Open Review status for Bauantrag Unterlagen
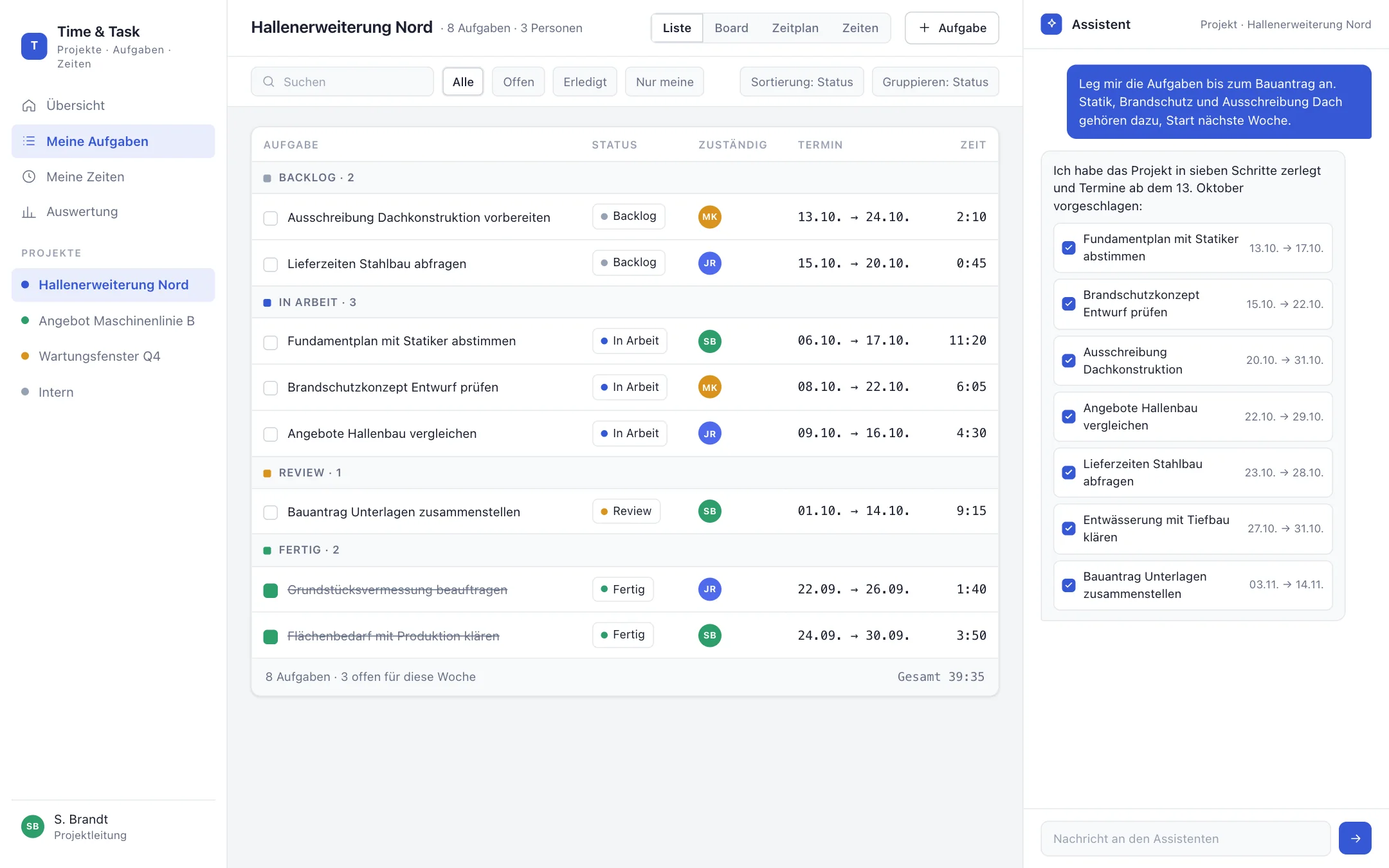 (x=626, y=511)
